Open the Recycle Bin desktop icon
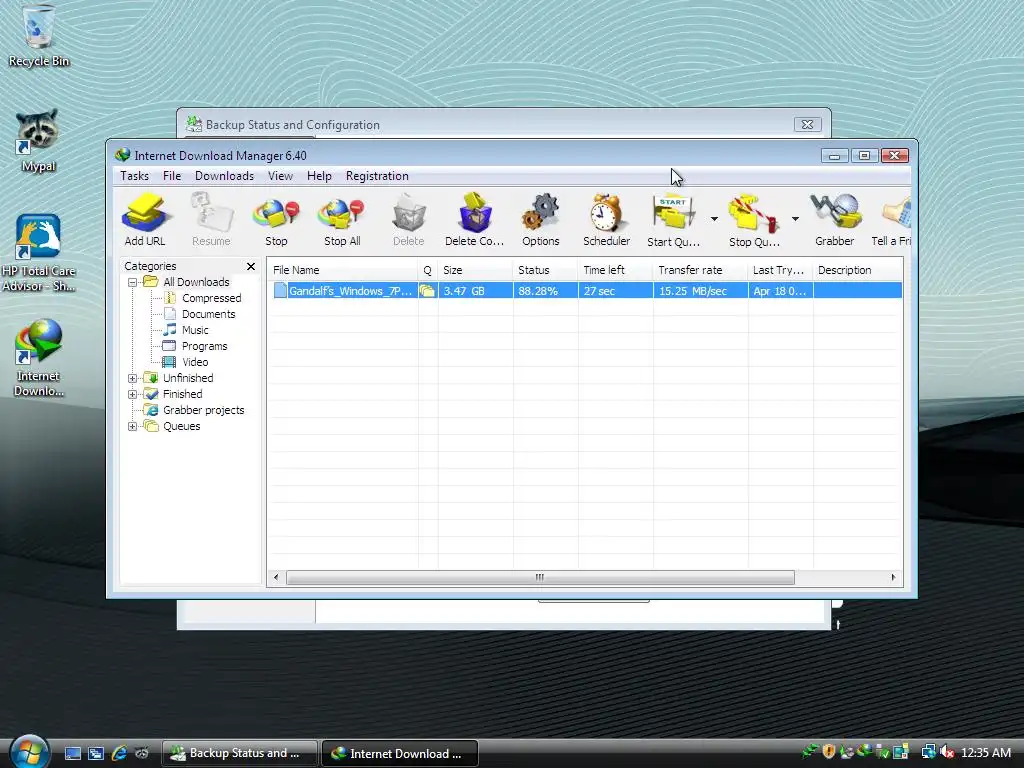Screen dimensions: 1024x768 coord(39,36)
